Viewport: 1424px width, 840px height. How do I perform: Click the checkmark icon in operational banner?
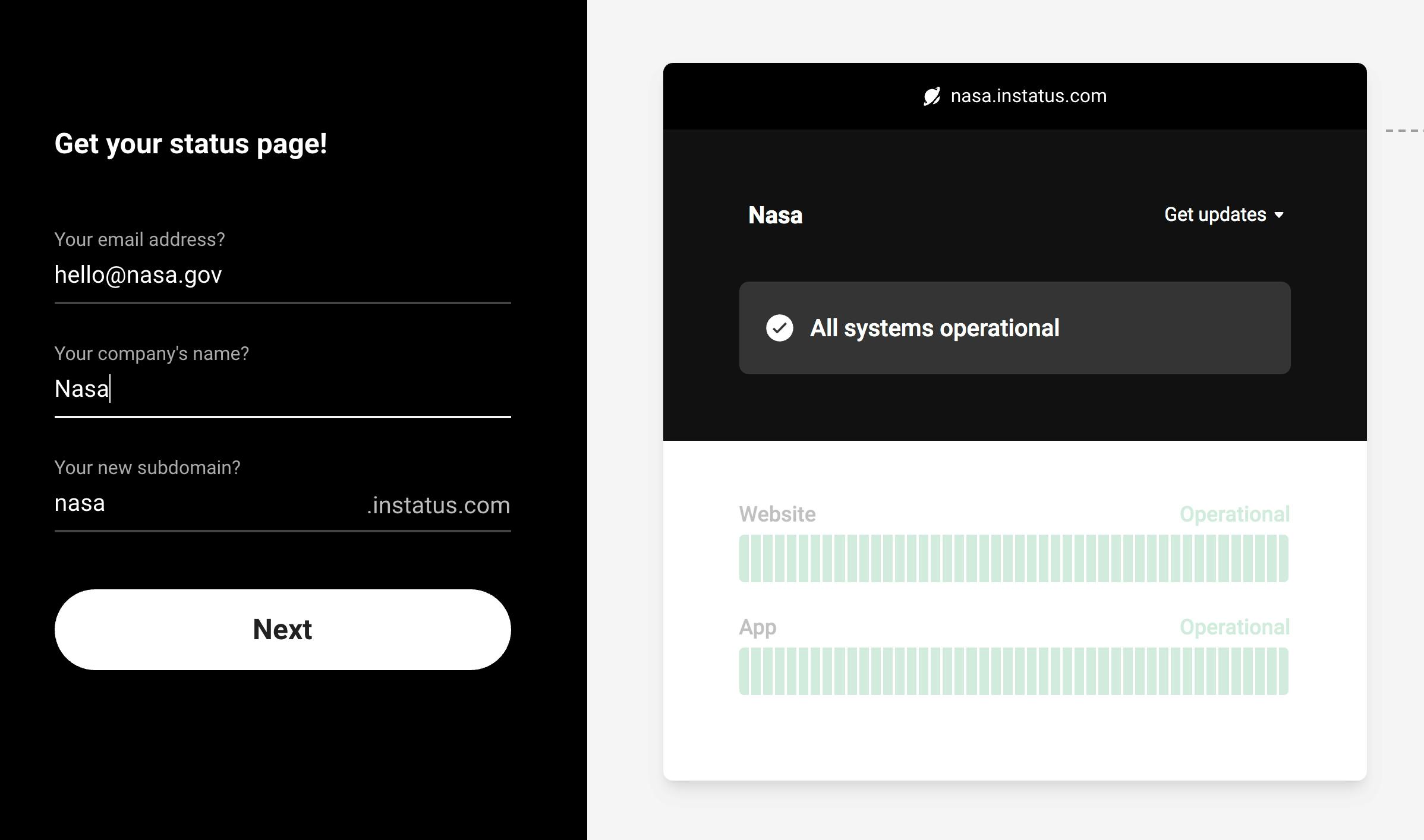pos(779,328)
